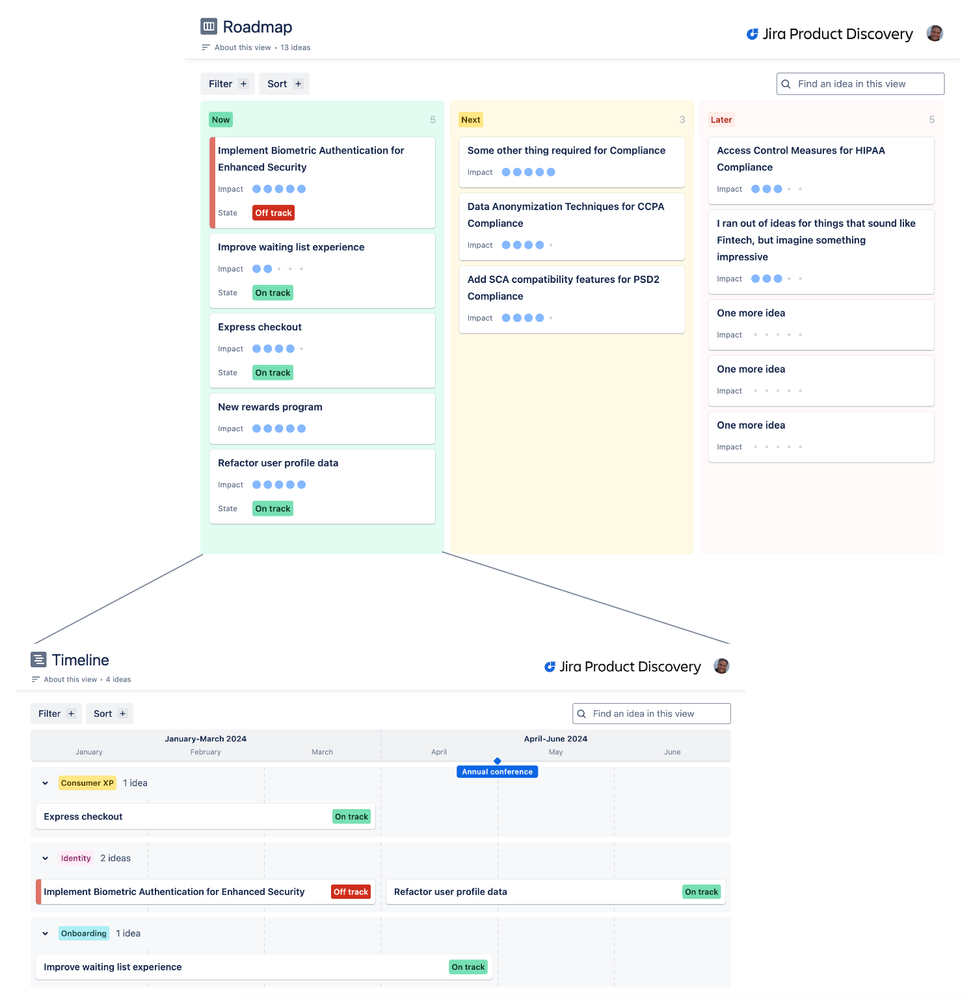Collapse the Consumer XP group

point(44,783)
